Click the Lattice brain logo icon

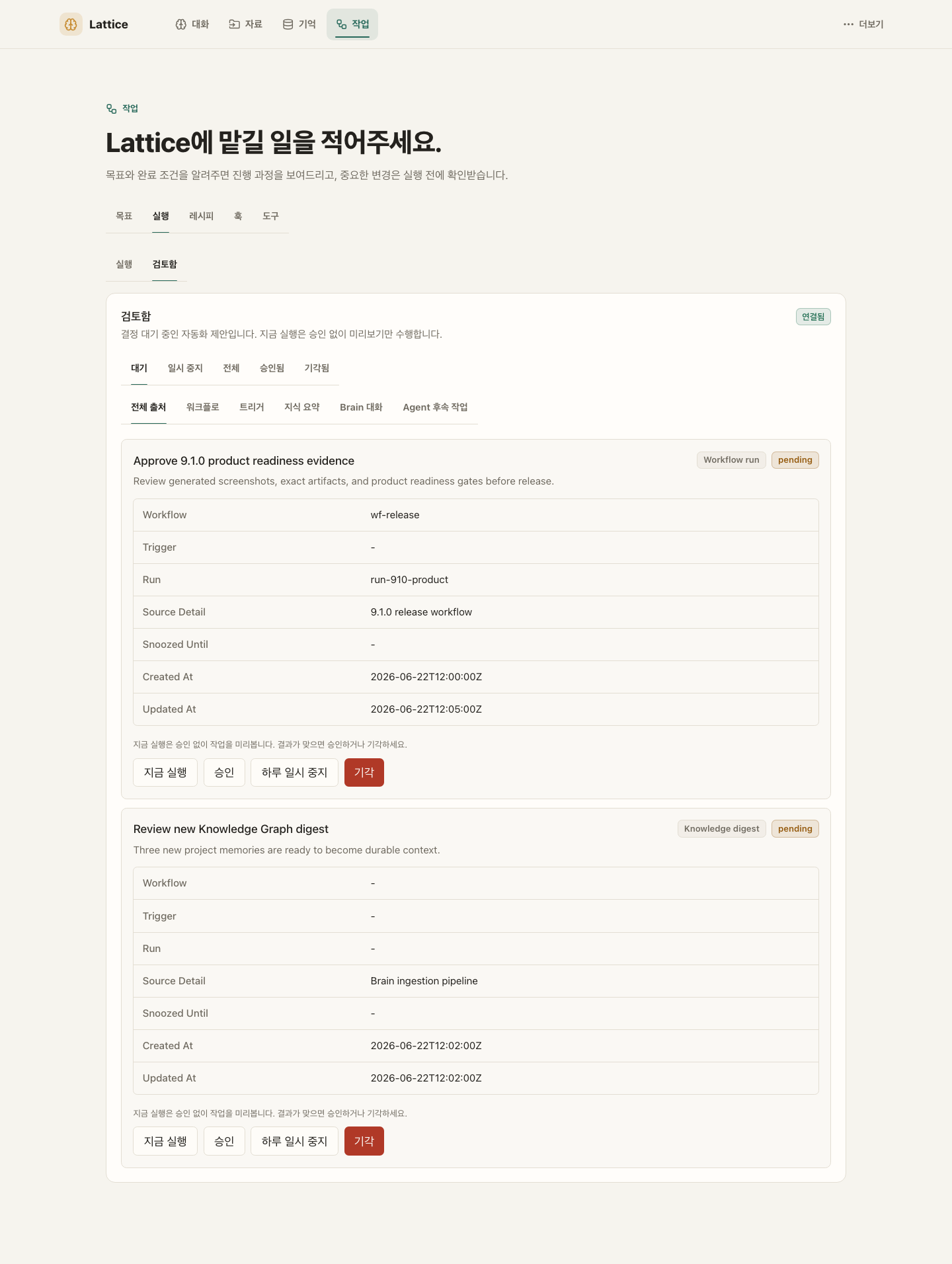(x=71, y=24)
